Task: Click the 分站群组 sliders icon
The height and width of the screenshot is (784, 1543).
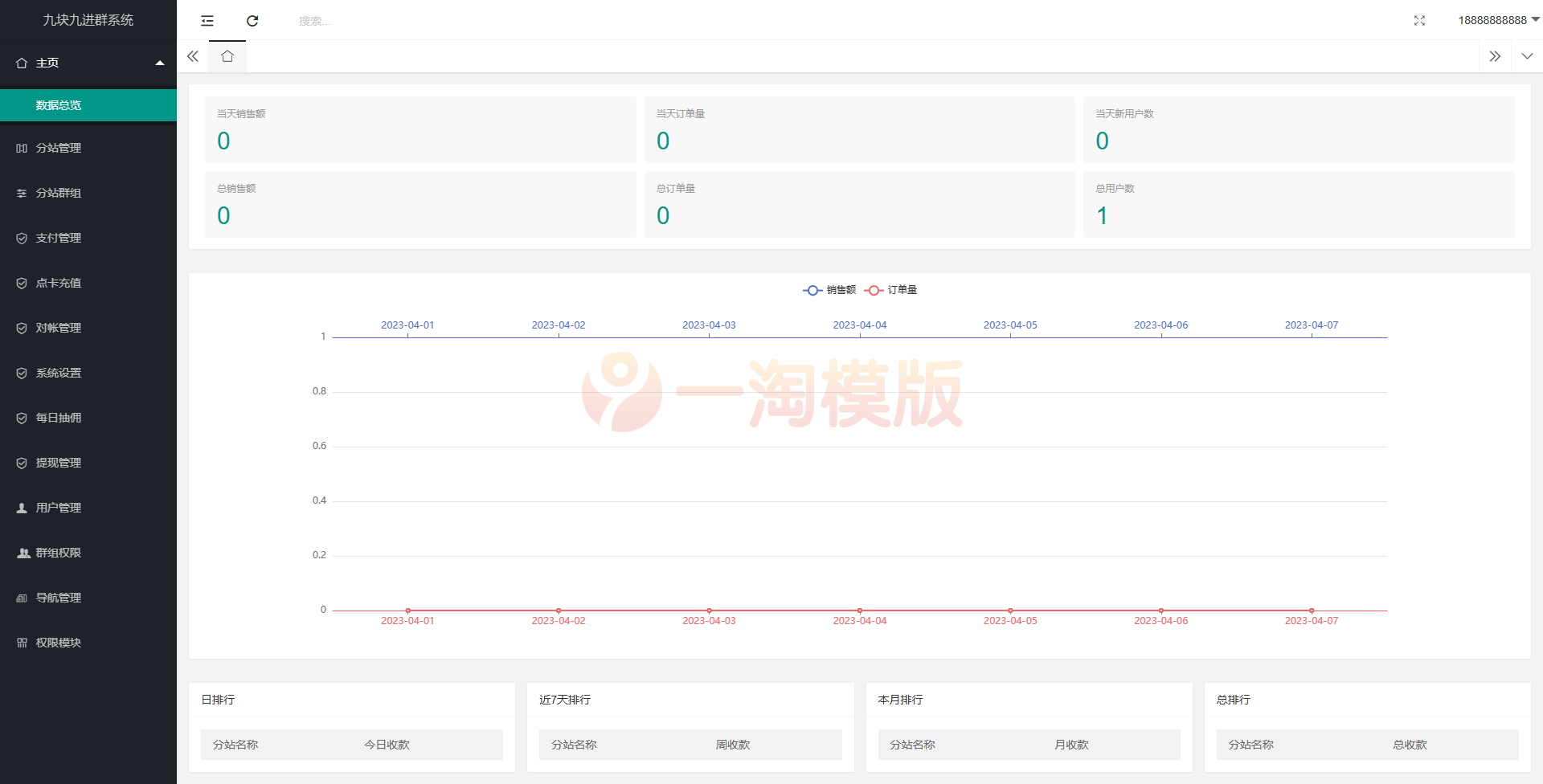Action: pyautogui.click(x=22, y=193)
